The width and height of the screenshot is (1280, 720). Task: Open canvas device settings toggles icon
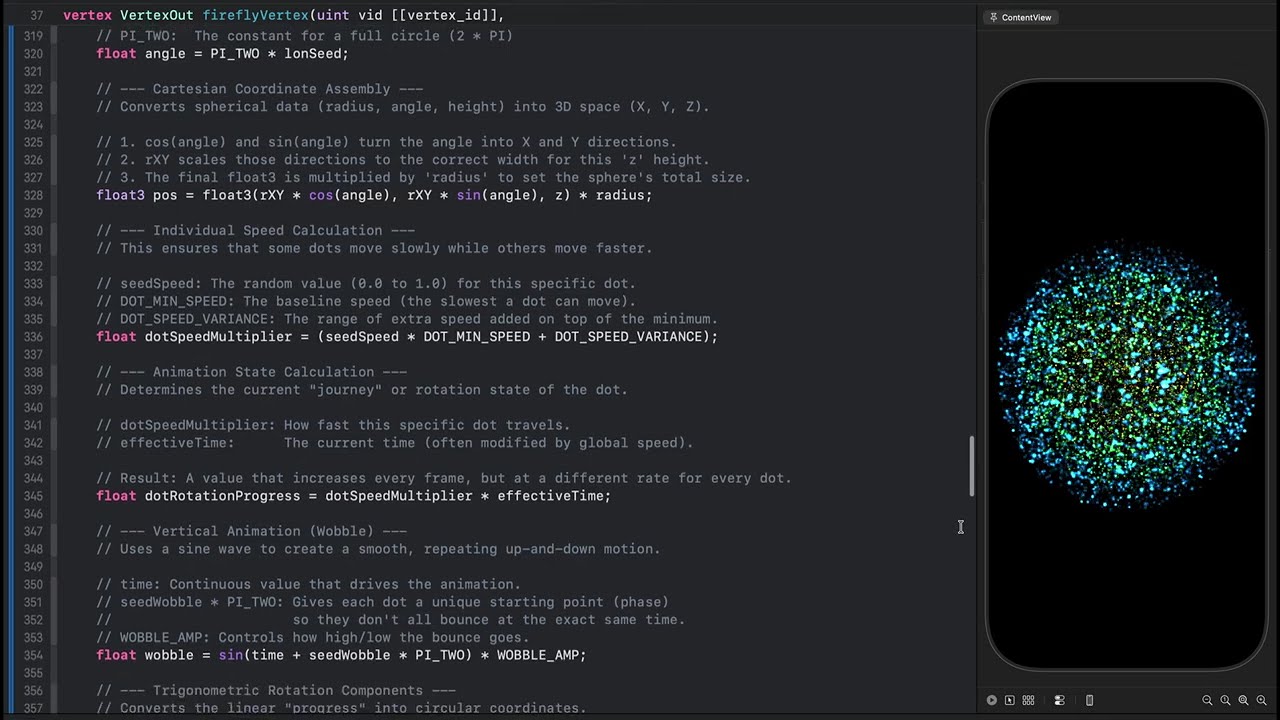pos(1060,700)
